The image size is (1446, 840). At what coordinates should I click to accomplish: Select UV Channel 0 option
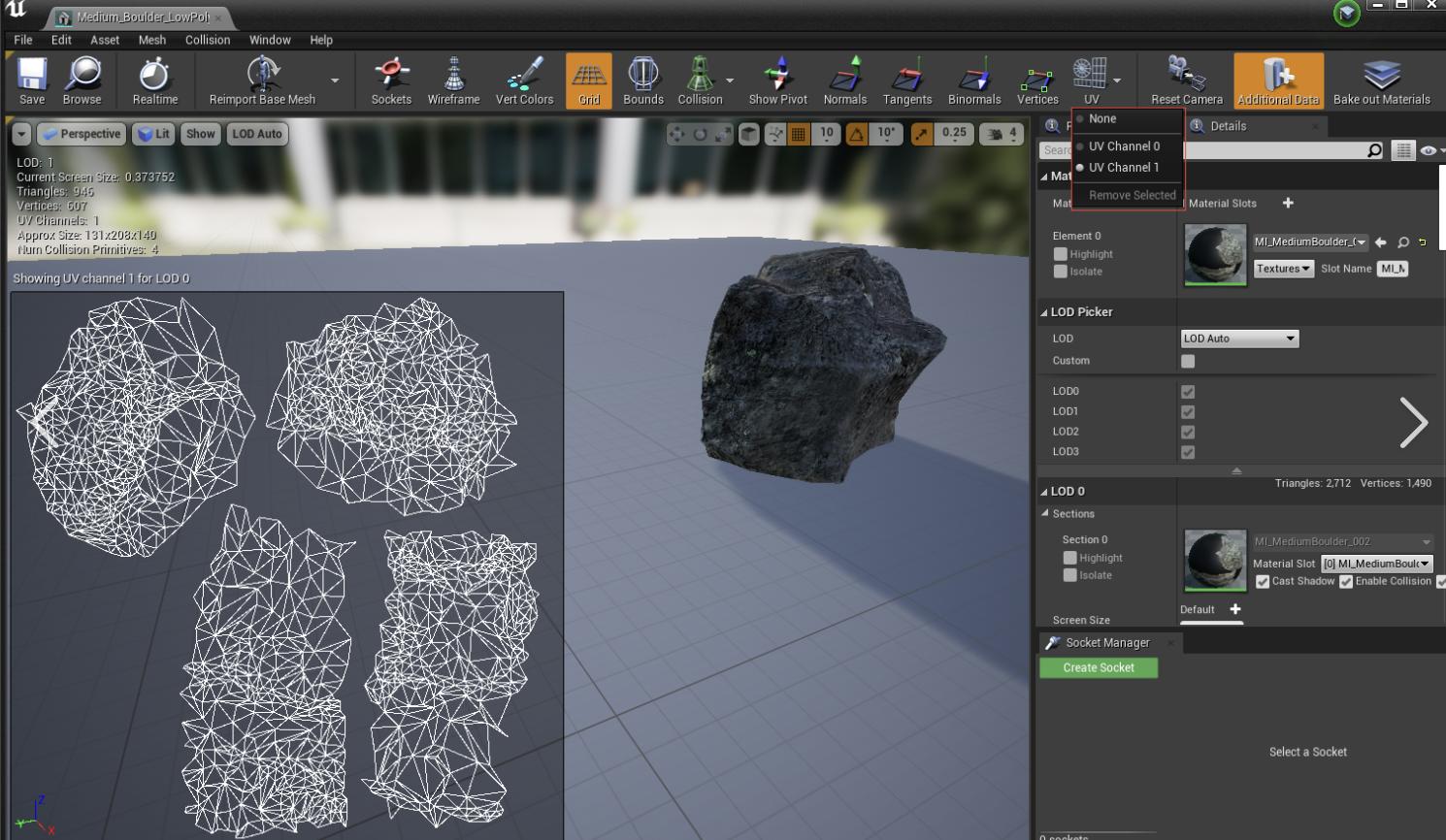click(1124, 146)
